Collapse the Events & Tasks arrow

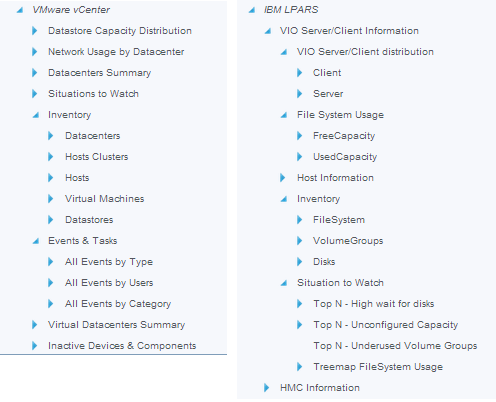36,241
